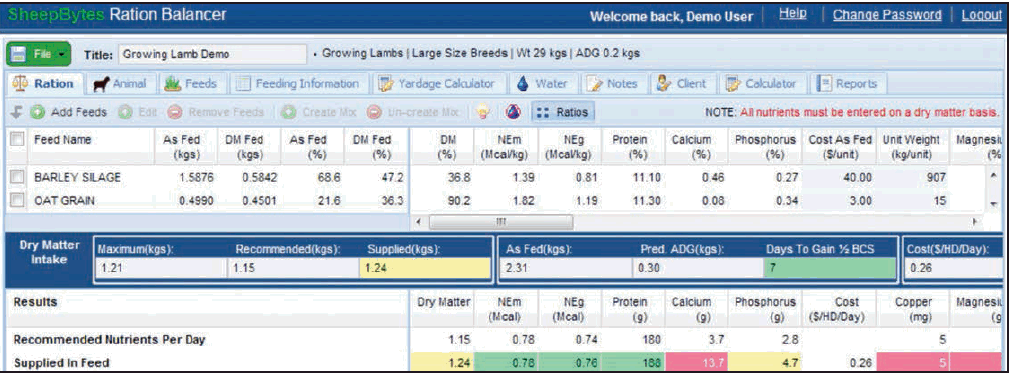Click the green Days To Gain ½ BCS field
This screenshot has height=373, width=1009.
[x=829, y=268]
